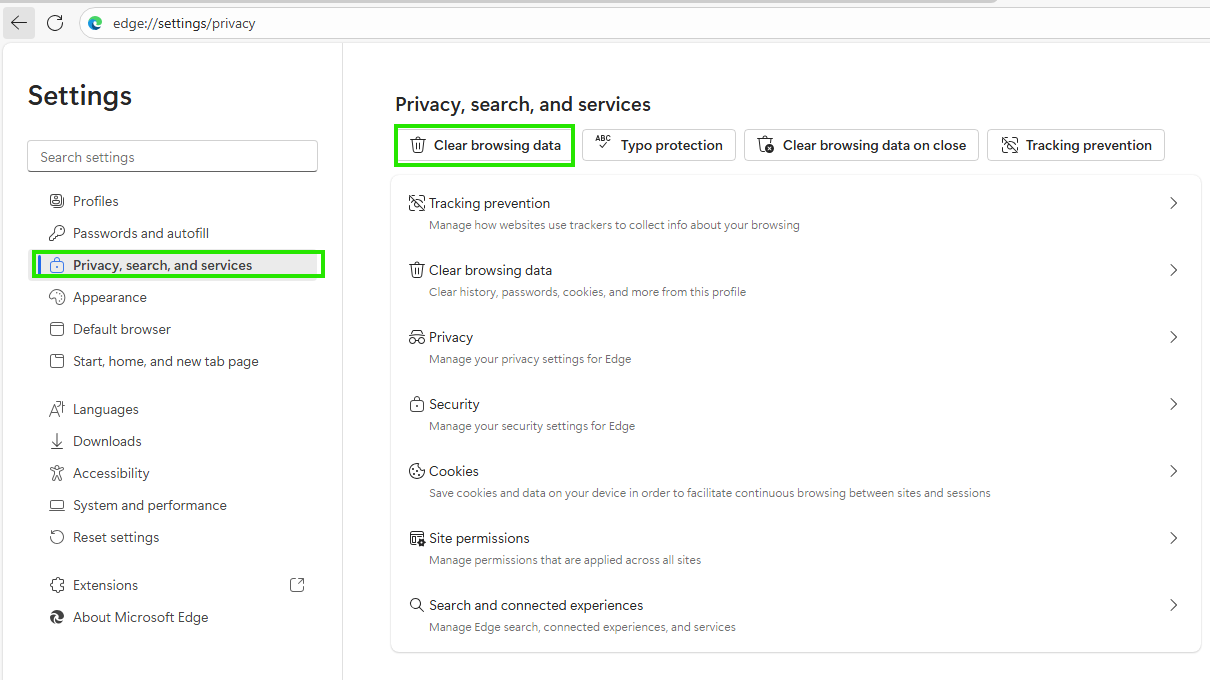Open the Privacy, search, and services section
Screen dimensions: 1210x680
pyautogui.click(x=178, y=265)
